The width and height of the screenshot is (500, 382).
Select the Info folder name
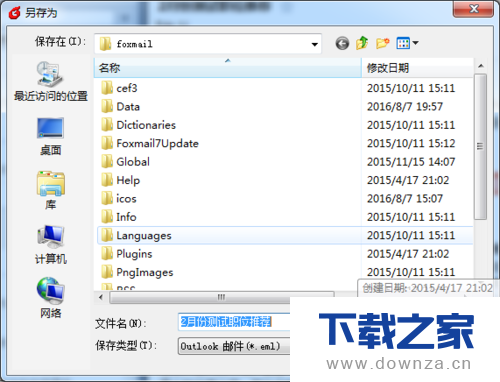point(126,217)
